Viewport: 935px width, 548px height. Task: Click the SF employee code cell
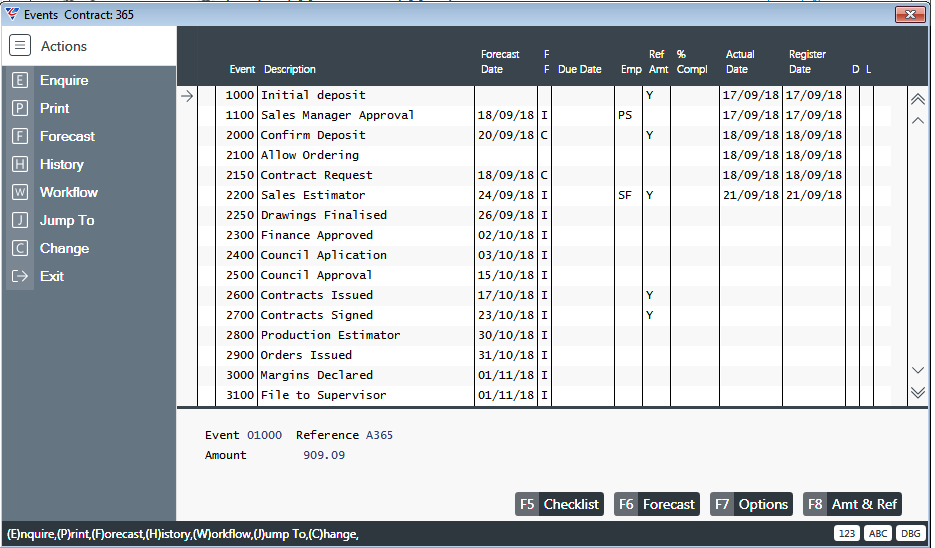point(625,195)
